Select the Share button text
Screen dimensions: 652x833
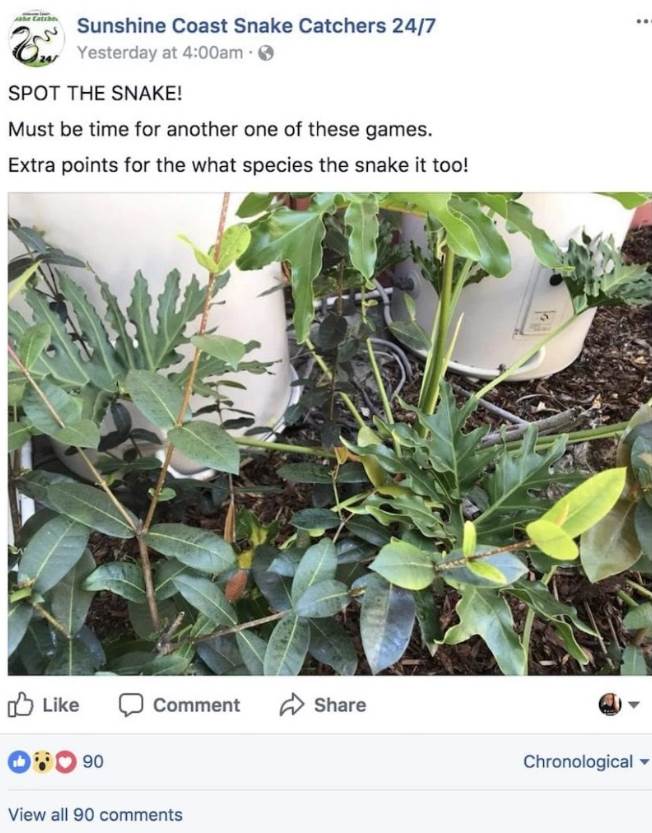tap(340, 706)
